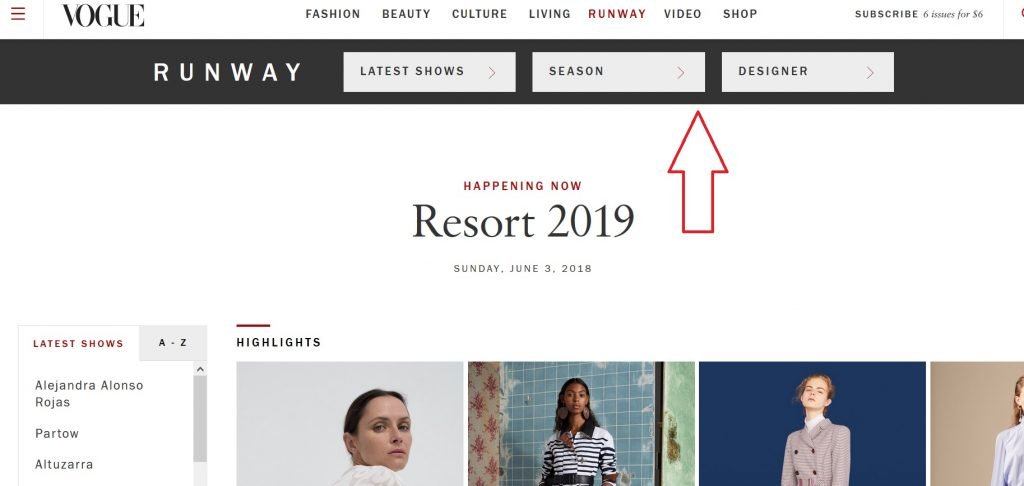Click the scroll up arrow in shows list
The width and height of the screenshot is (1024, 486).
pos(200,369)
